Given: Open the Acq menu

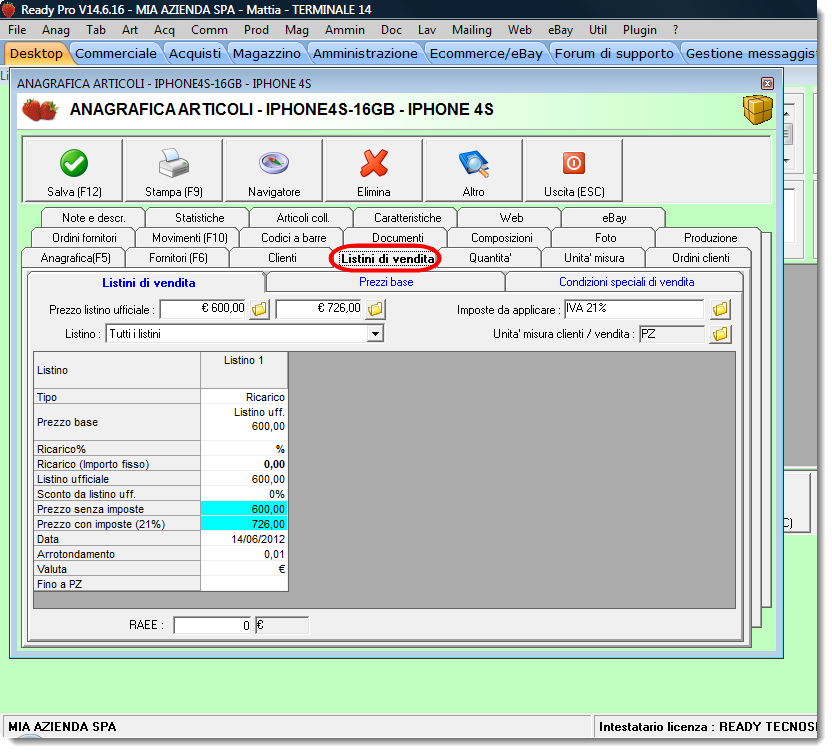Looking at the screenshot, I should click(164, 30).
